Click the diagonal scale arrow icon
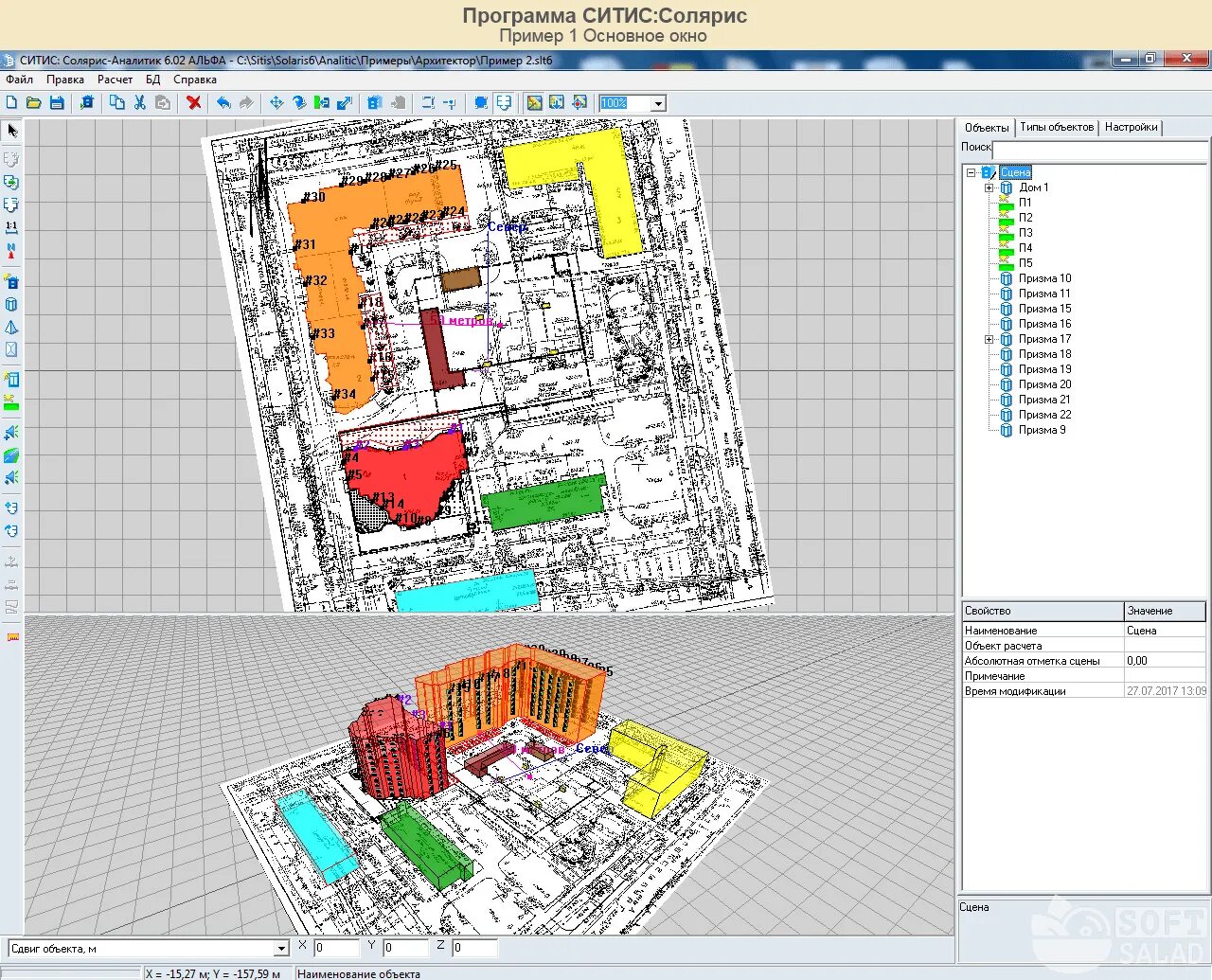Image resolution: width=1212 pixels, height=980 pixels. (345, 102)
